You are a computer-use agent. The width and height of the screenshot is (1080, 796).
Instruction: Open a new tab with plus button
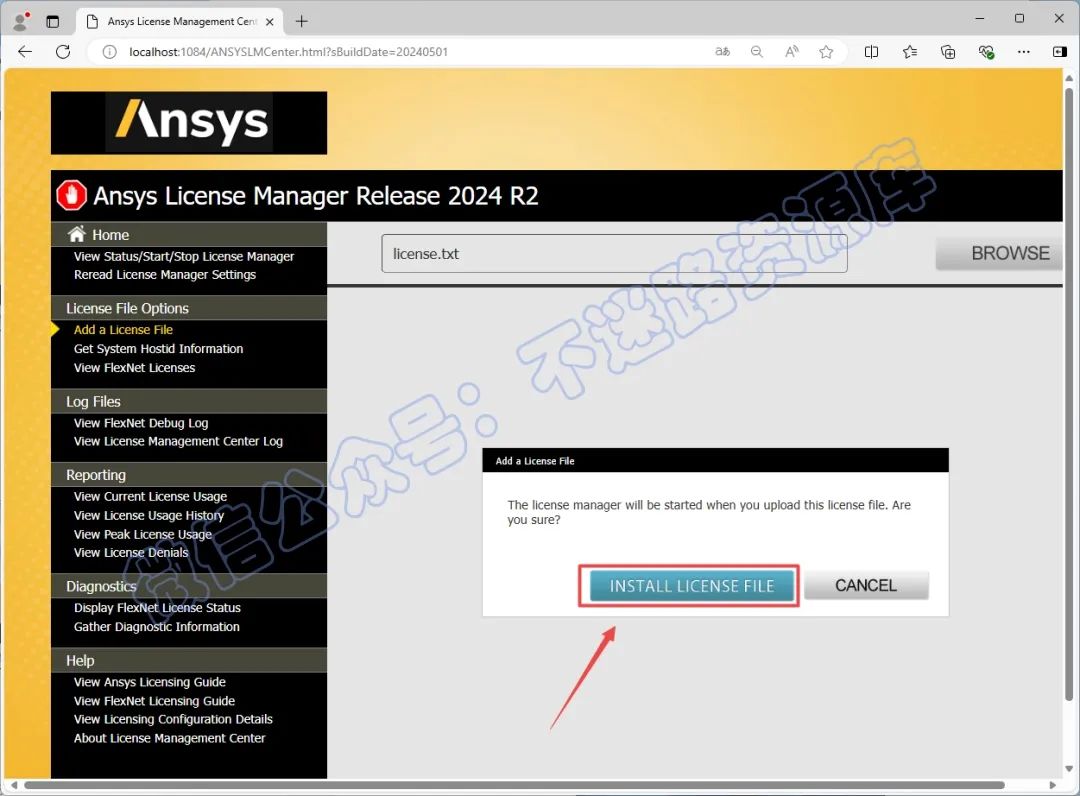[302, 21]
